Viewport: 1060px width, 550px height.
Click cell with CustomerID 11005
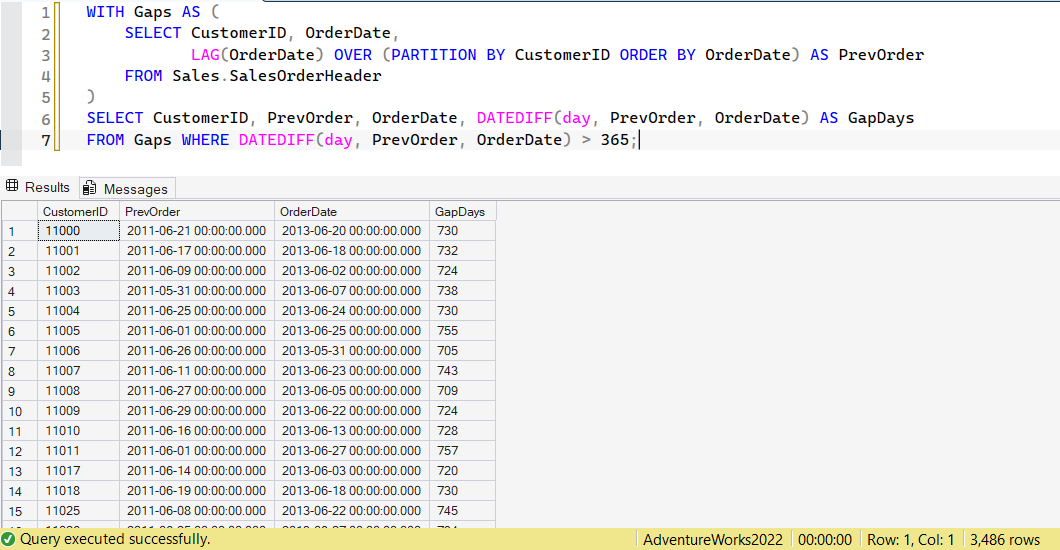pos(78,330)
